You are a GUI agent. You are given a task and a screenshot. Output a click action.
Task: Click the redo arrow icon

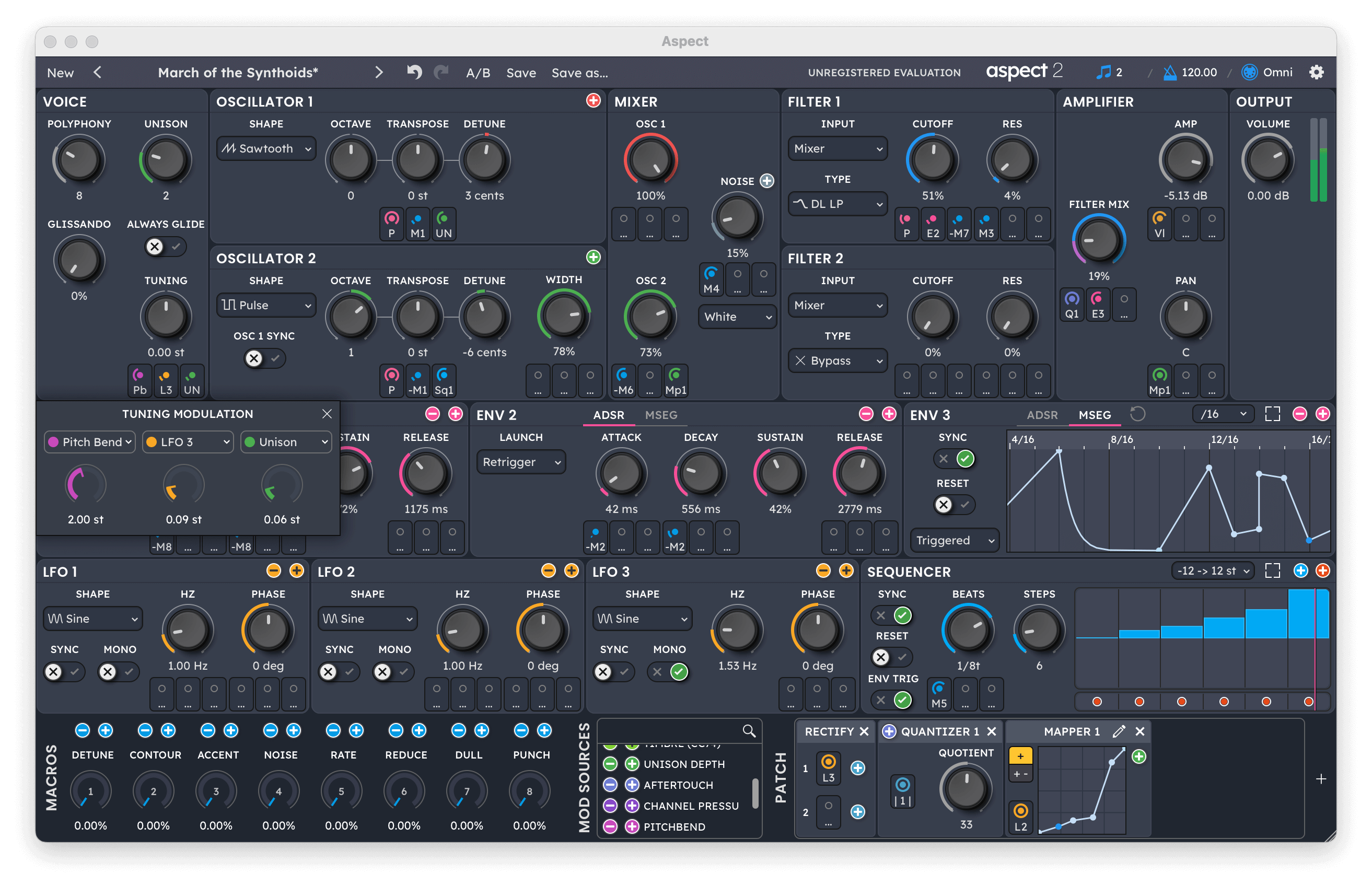(441, 72)
